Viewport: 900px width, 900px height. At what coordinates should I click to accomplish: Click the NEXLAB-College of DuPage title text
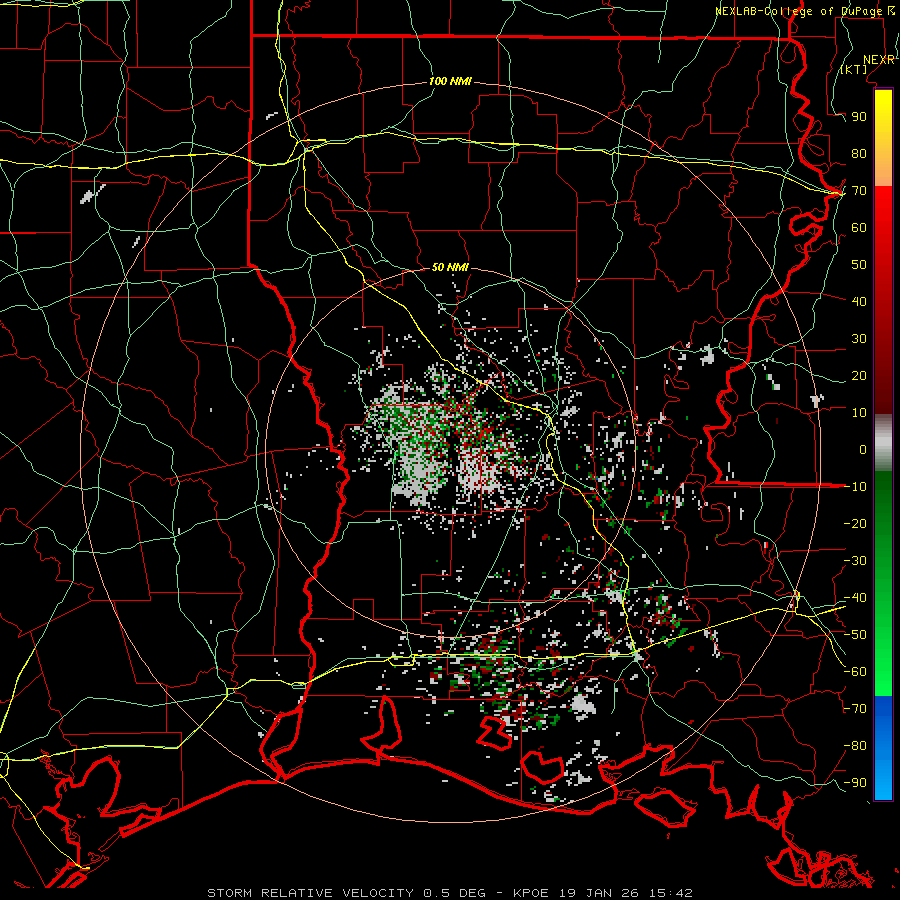click(x=801, y=11)
